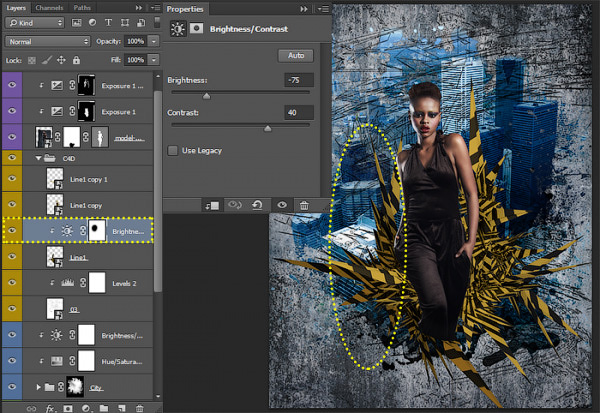600x413 pixels.
Task: Select the Brightness/... layer above Hue/Satura...
Action: click(x=88, y=335)
